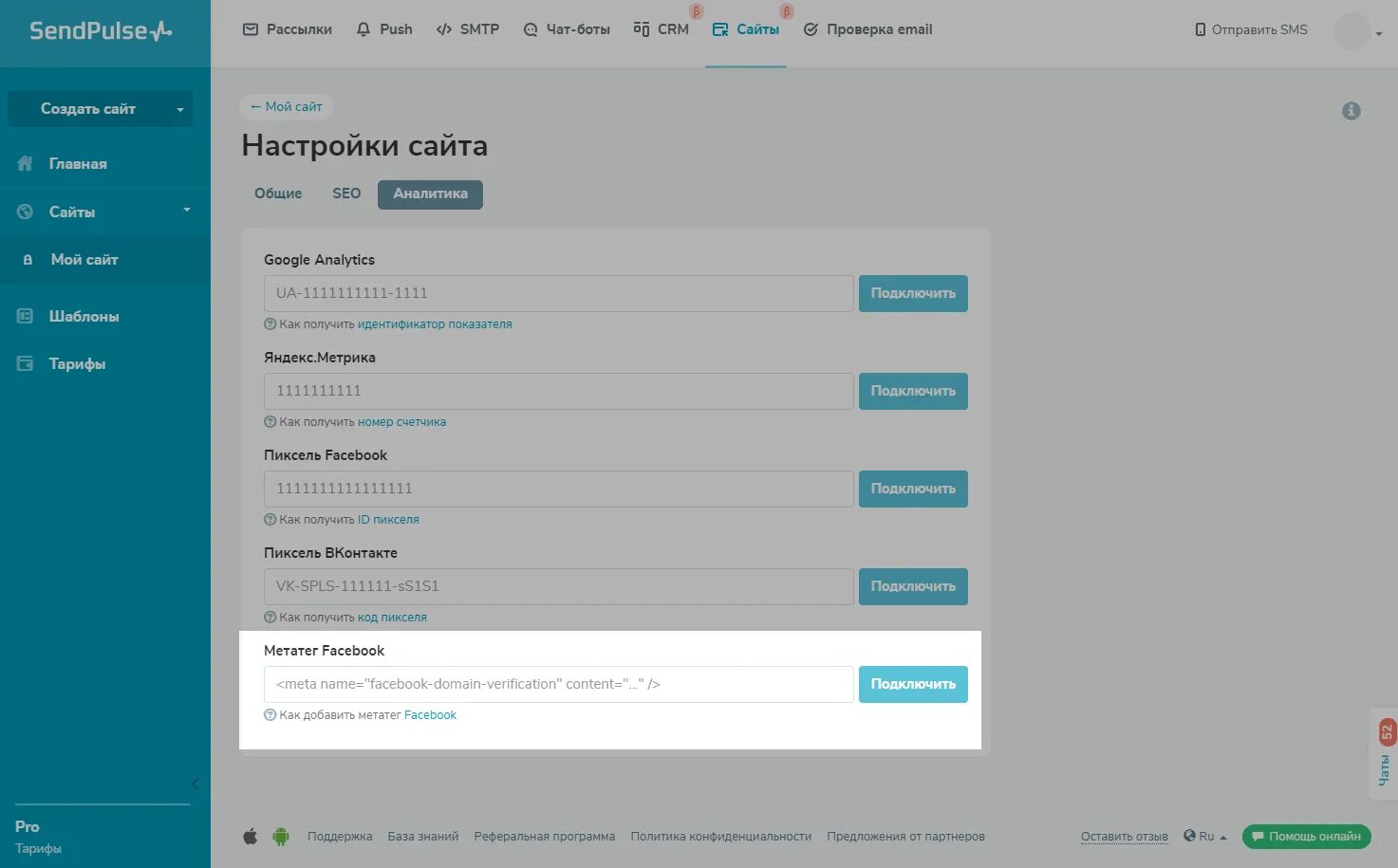Open the Чаты side widget
1398x868 pixels.
click(x=1384, y=754)
